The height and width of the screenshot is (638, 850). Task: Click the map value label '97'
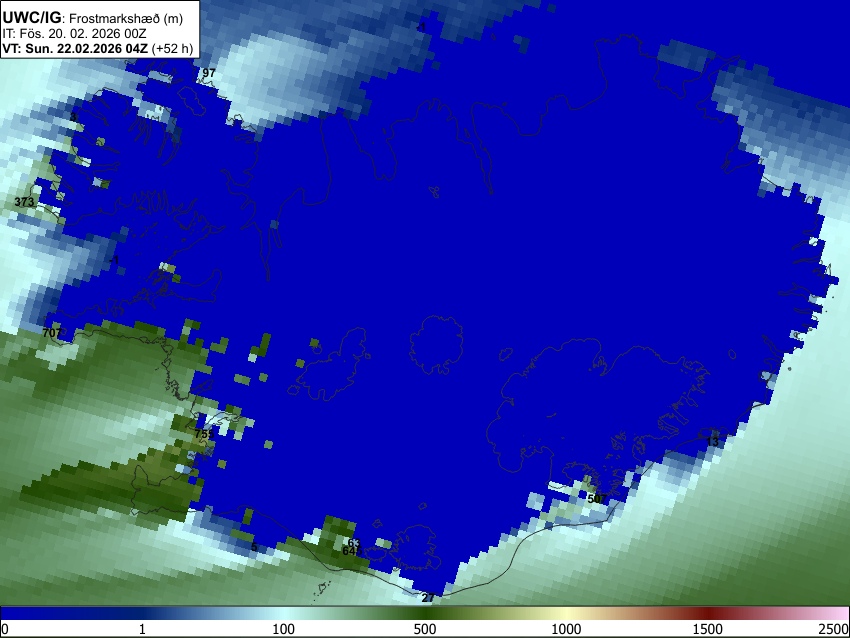209,73
